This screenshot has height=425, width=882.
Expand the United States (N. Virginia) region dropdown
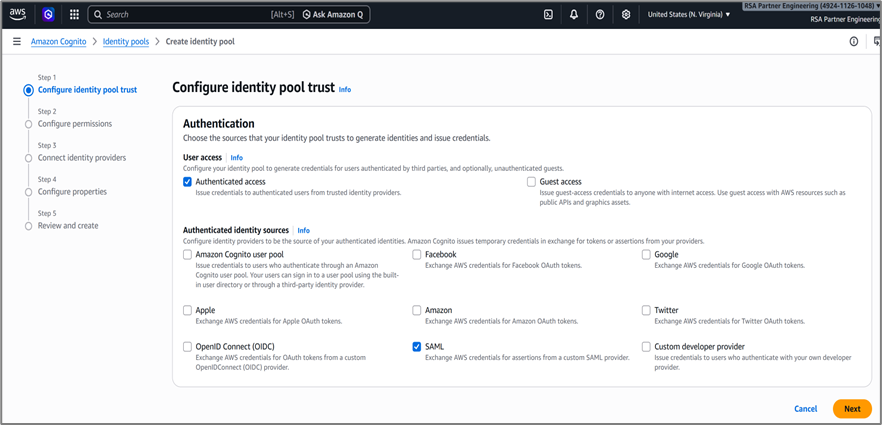(x=688, y=15)
